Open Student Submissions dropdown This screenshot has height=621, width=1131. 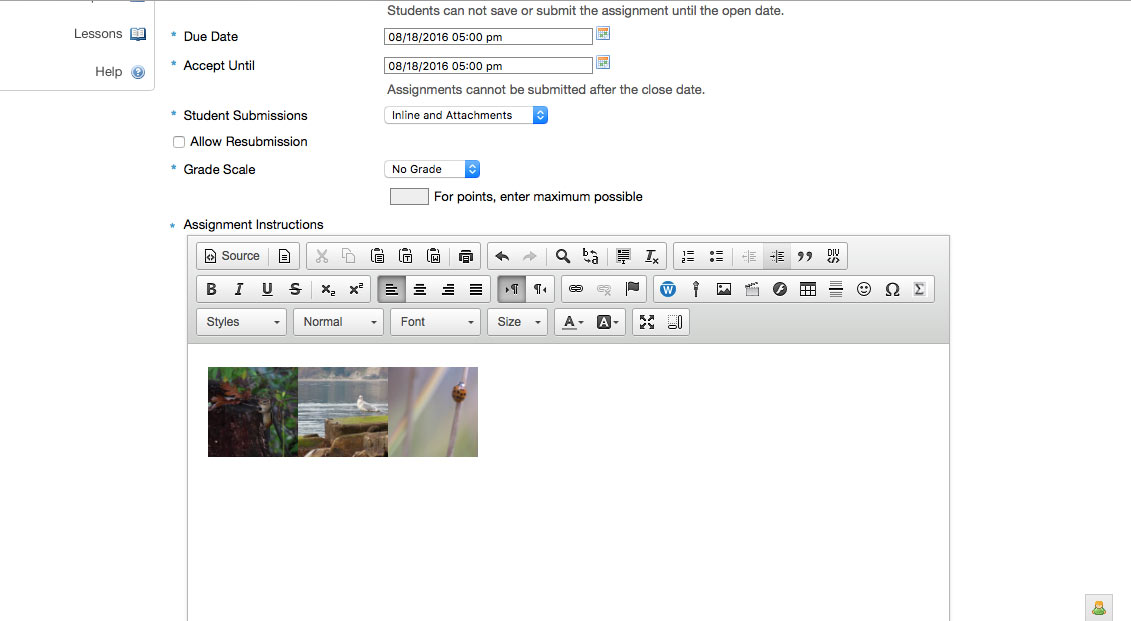tap(466, 115)
